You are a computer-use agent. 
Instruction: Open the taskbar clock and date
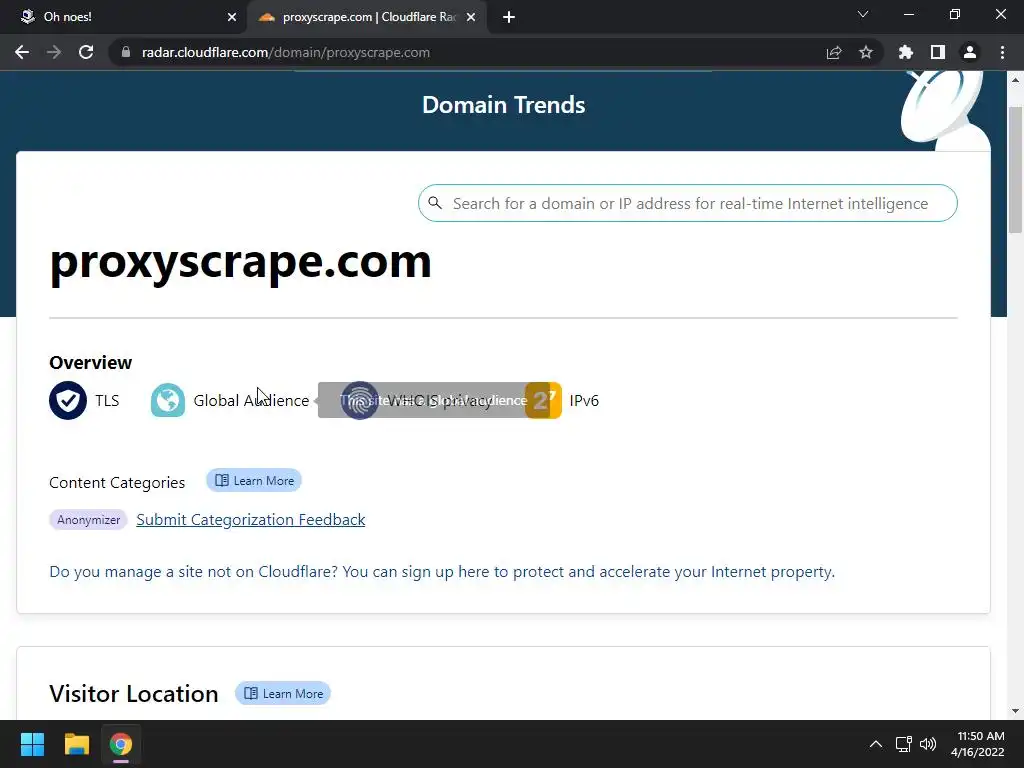(x=978, y=744)
